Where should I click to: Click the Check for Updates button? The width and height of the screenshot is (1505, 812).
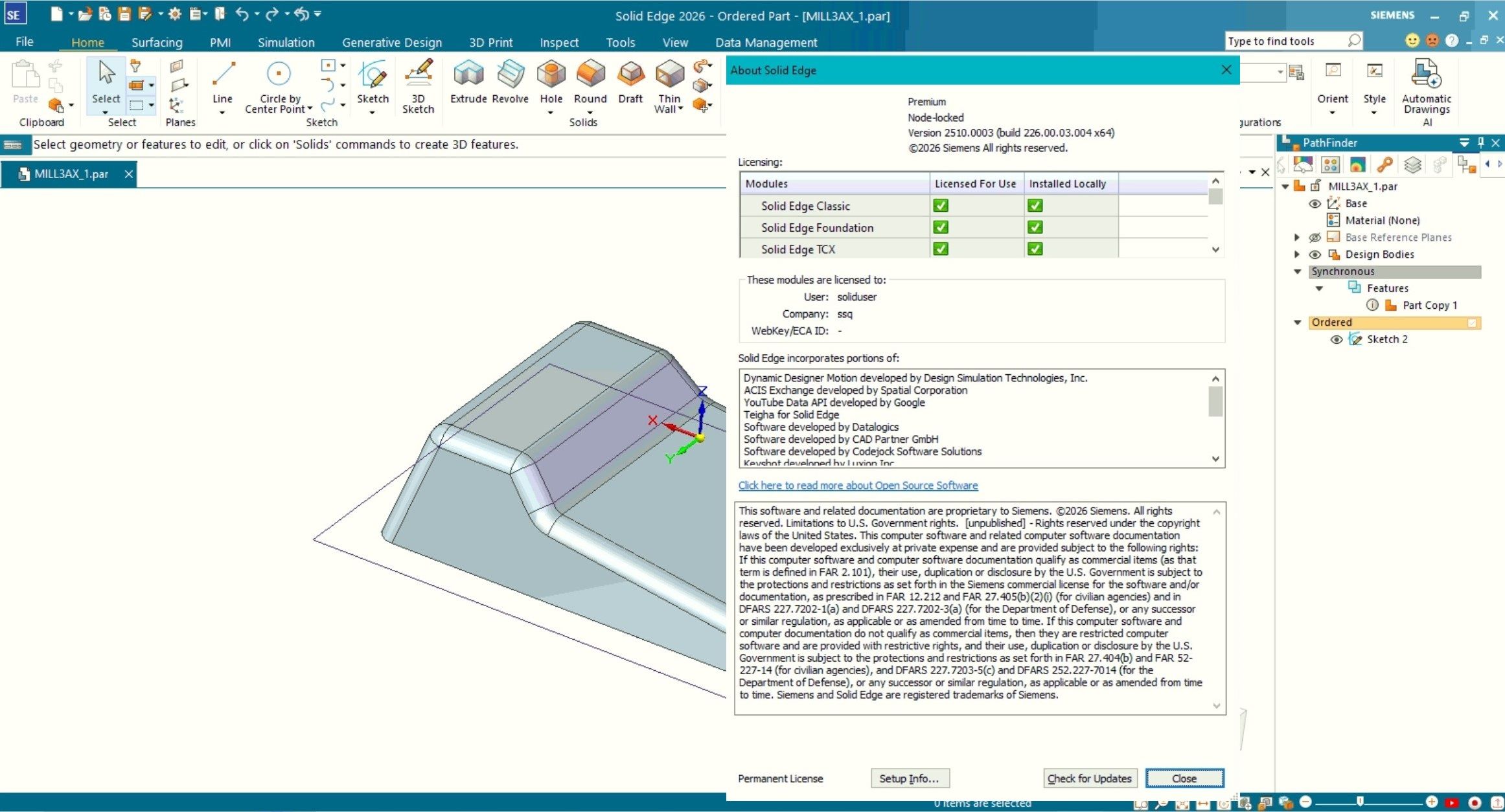tap(1089, 778)
